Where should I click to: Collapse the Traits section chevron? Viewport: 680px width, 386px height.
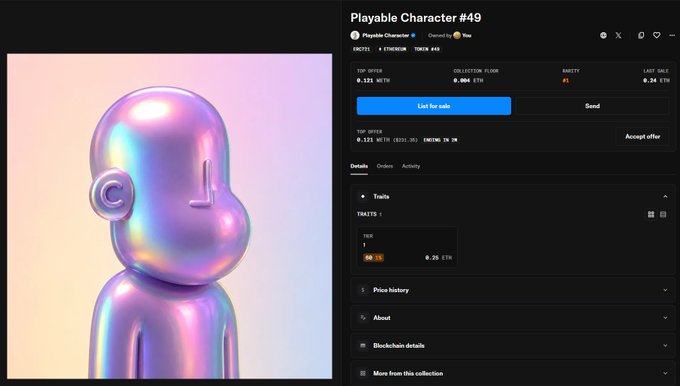pos(665,196)
